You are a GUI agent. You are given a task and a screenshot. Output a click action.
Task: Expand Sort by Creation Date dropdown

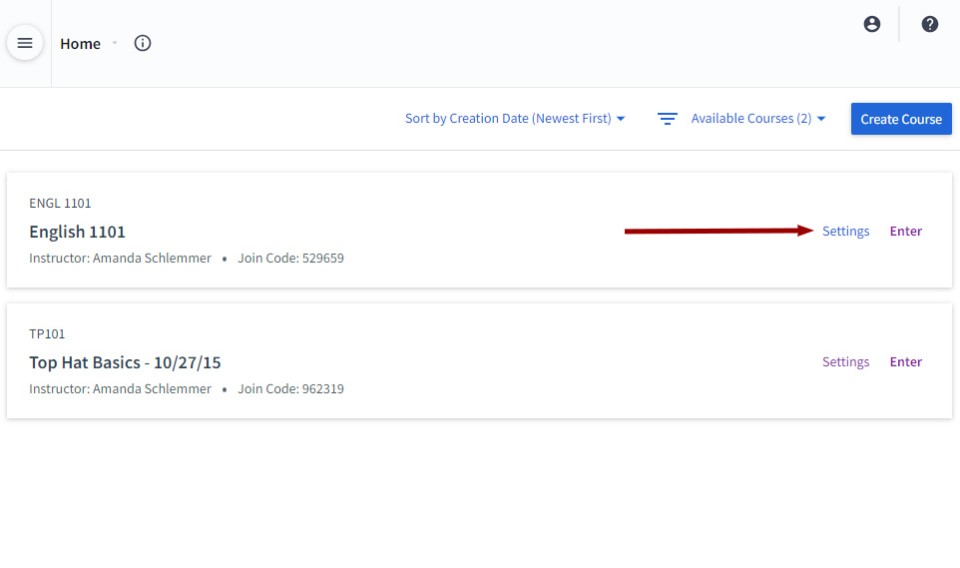click(x=515, y=119)
